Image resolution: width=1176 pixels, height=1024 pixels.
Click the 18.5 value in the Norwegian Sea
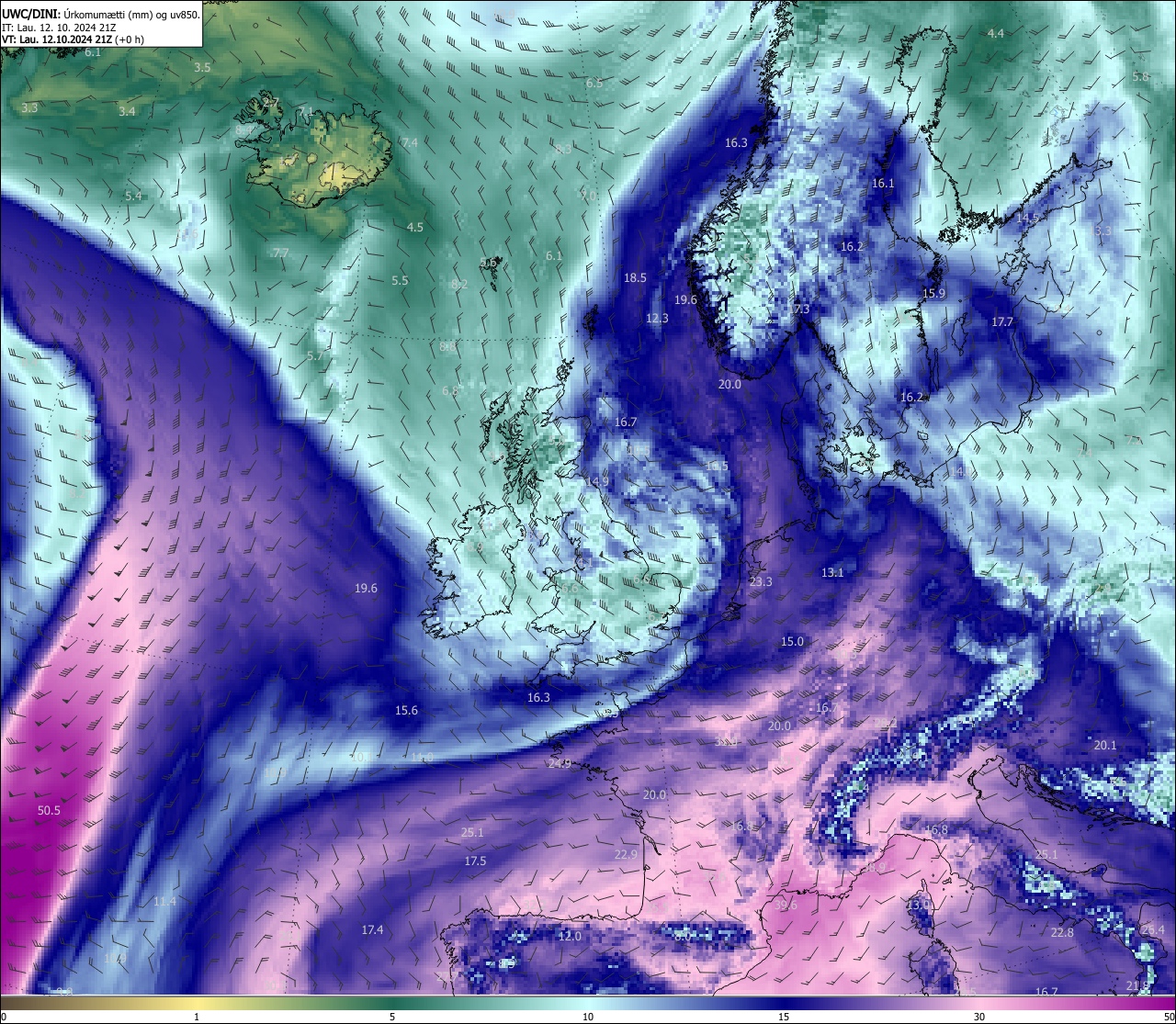point(635,277)
